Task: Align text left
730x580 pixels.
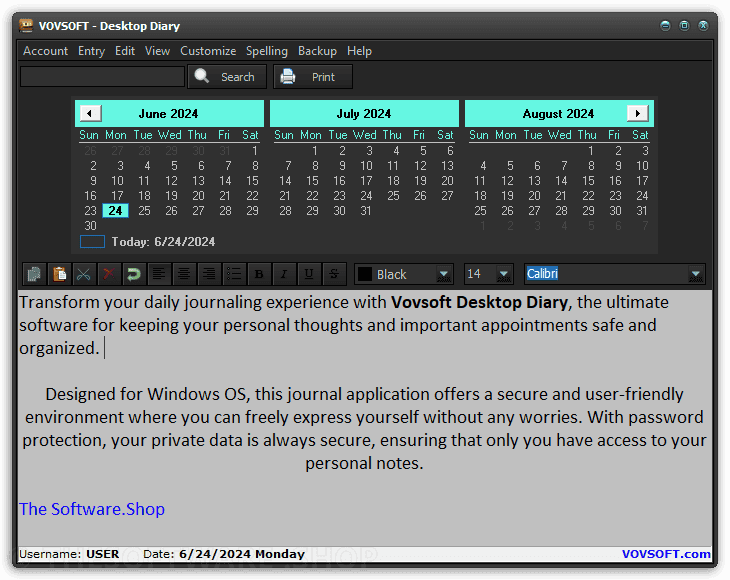Action: coord(159,274)
